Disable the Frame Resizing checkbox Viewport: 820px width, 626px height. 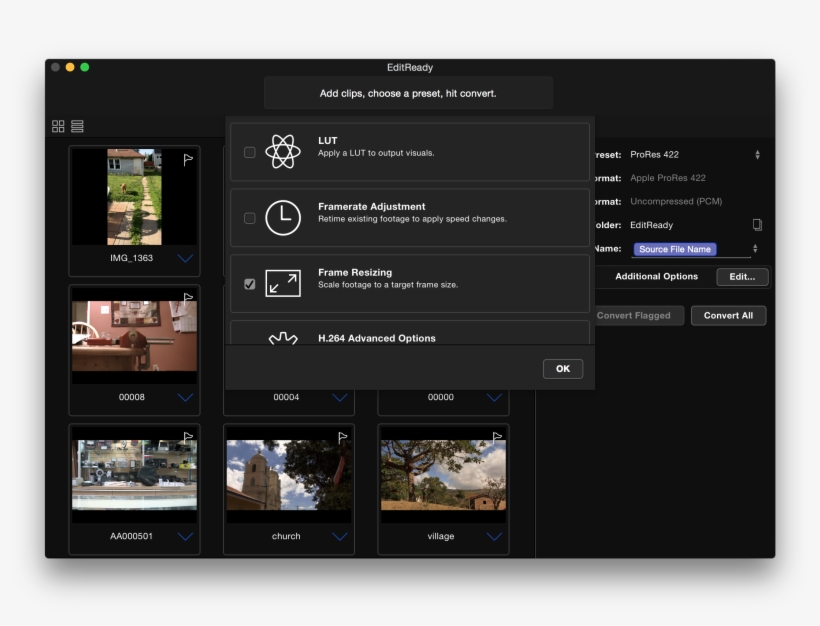[x=249, y=283]
